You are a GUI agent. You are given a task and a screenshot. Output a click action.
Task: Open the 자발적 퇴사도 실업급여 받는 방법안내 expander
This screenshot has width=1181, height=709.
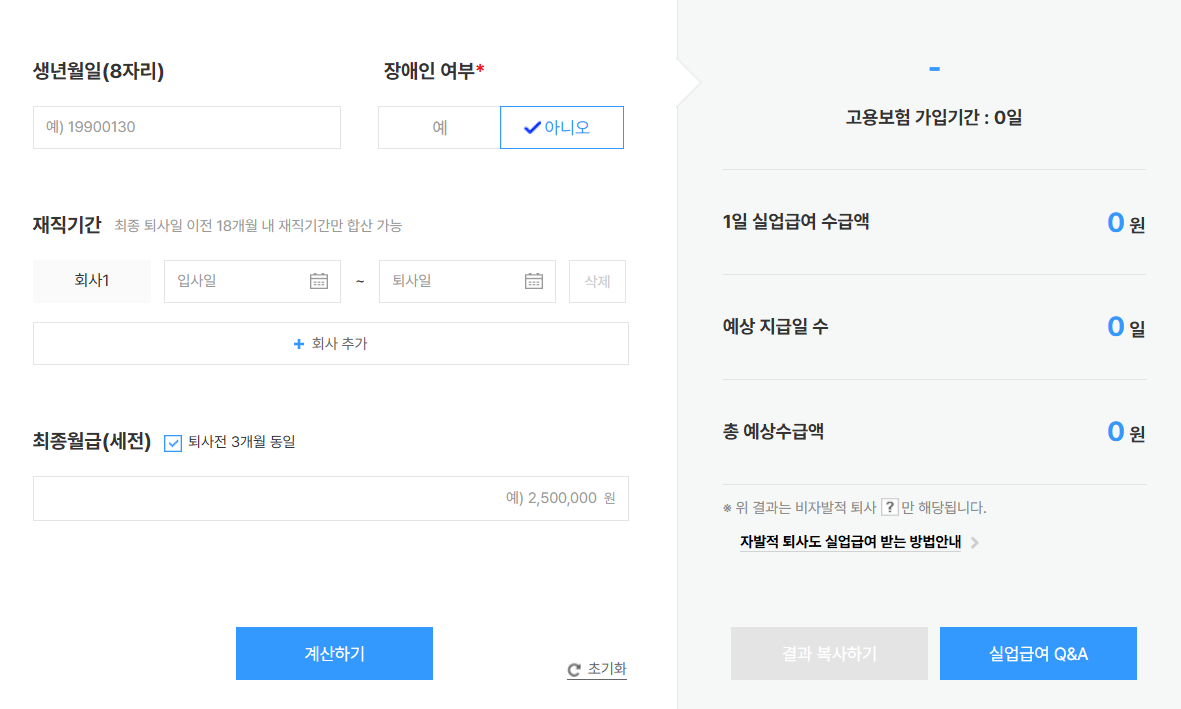(x=851, y=541)
